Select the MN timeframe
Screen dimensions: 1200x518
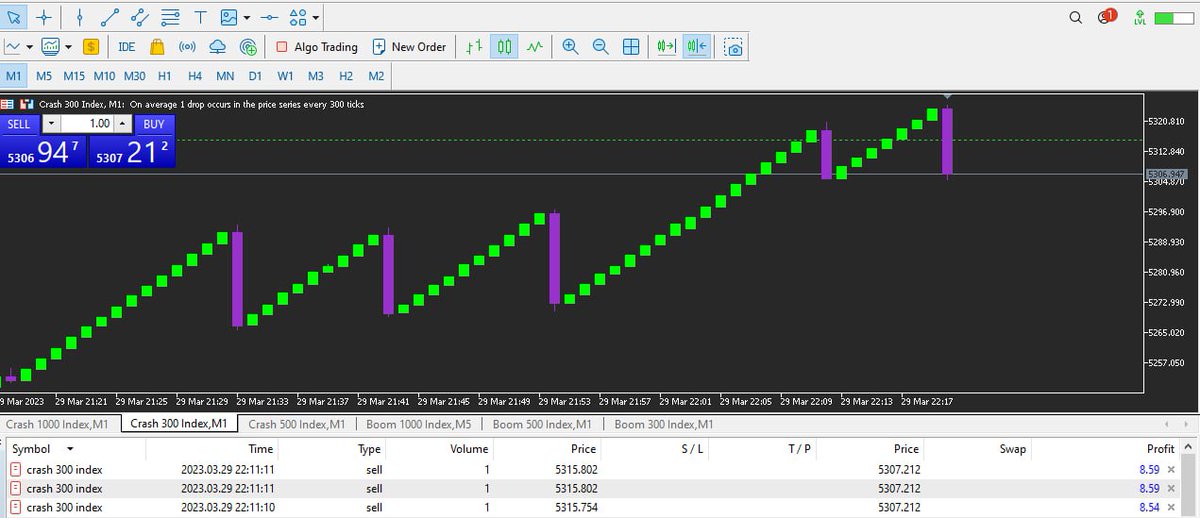225,76
